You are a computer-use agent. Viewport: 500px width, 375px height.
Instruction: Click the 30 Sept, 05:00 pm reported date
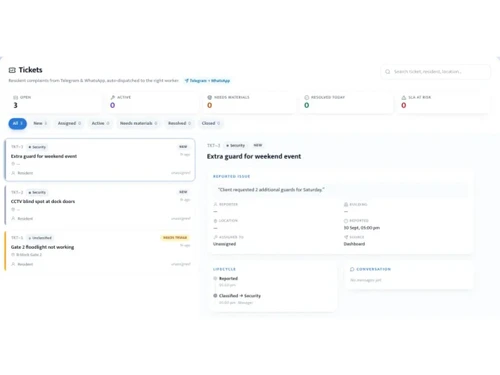point(362,228)
